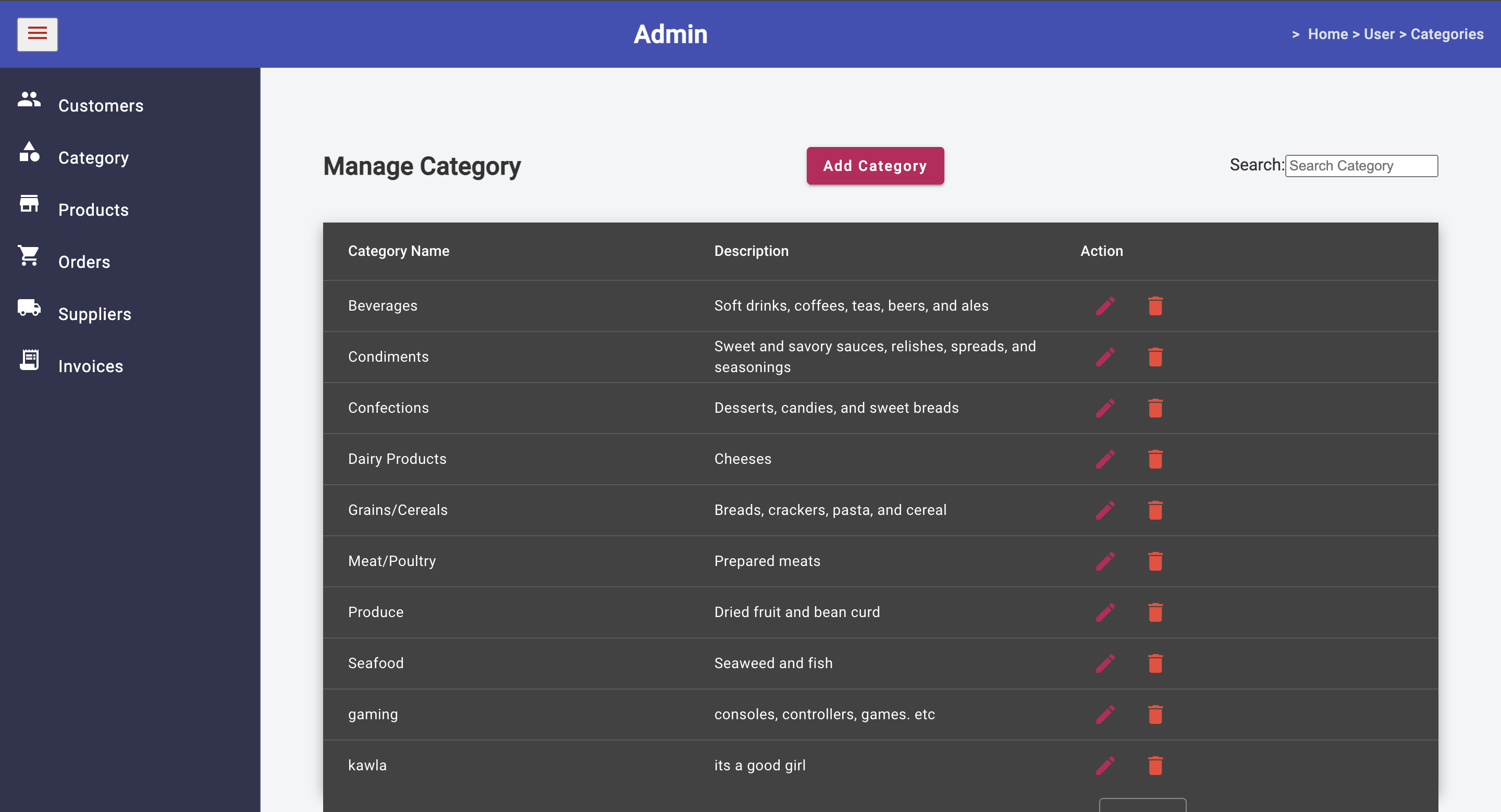Select the kawla name cell
Screen dimensions: 1501x812
pyautogui.click(x=367, y=766)
